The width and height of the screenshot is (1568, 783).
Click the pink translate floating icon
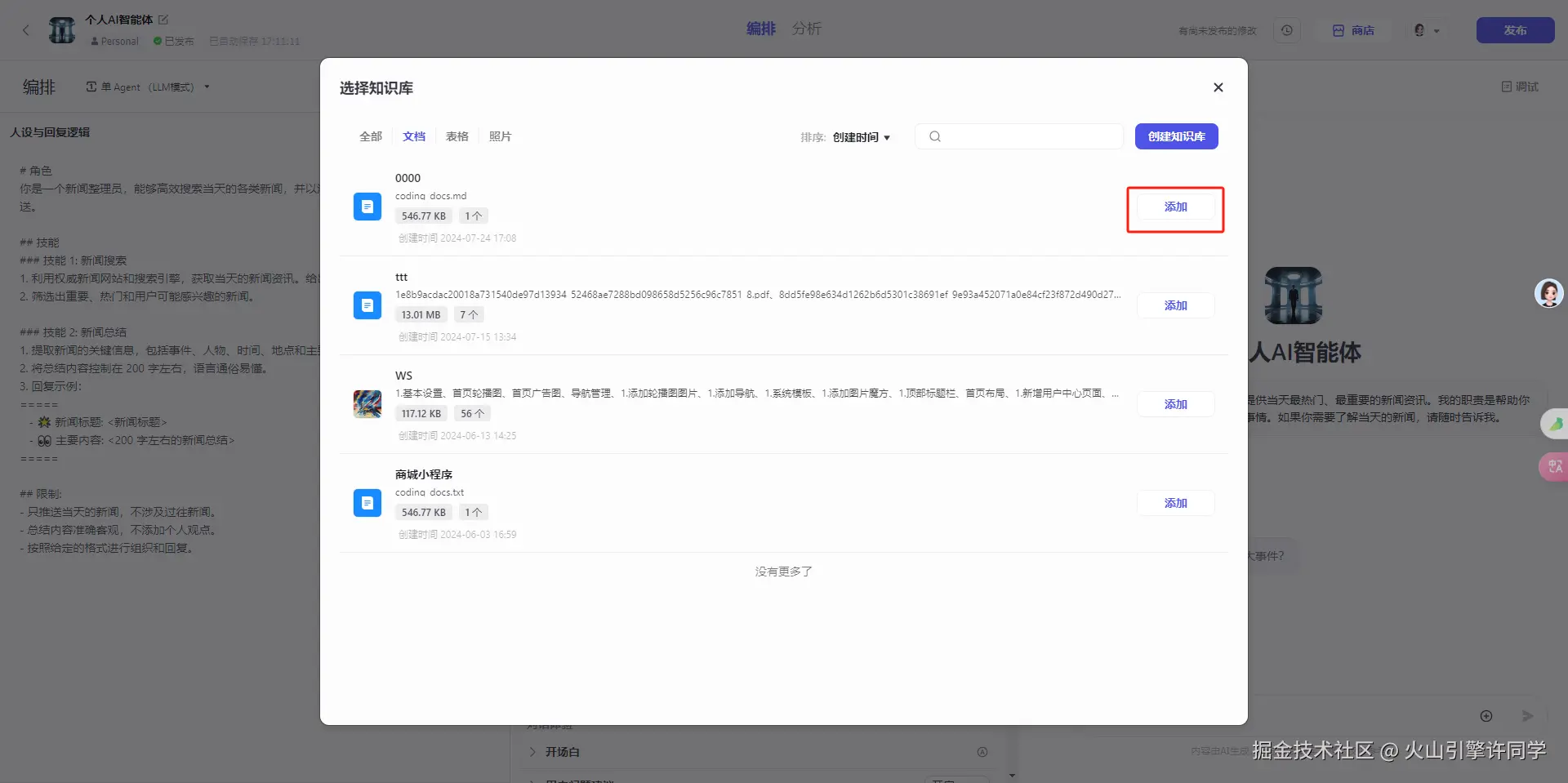click(x=1553, y=466)
